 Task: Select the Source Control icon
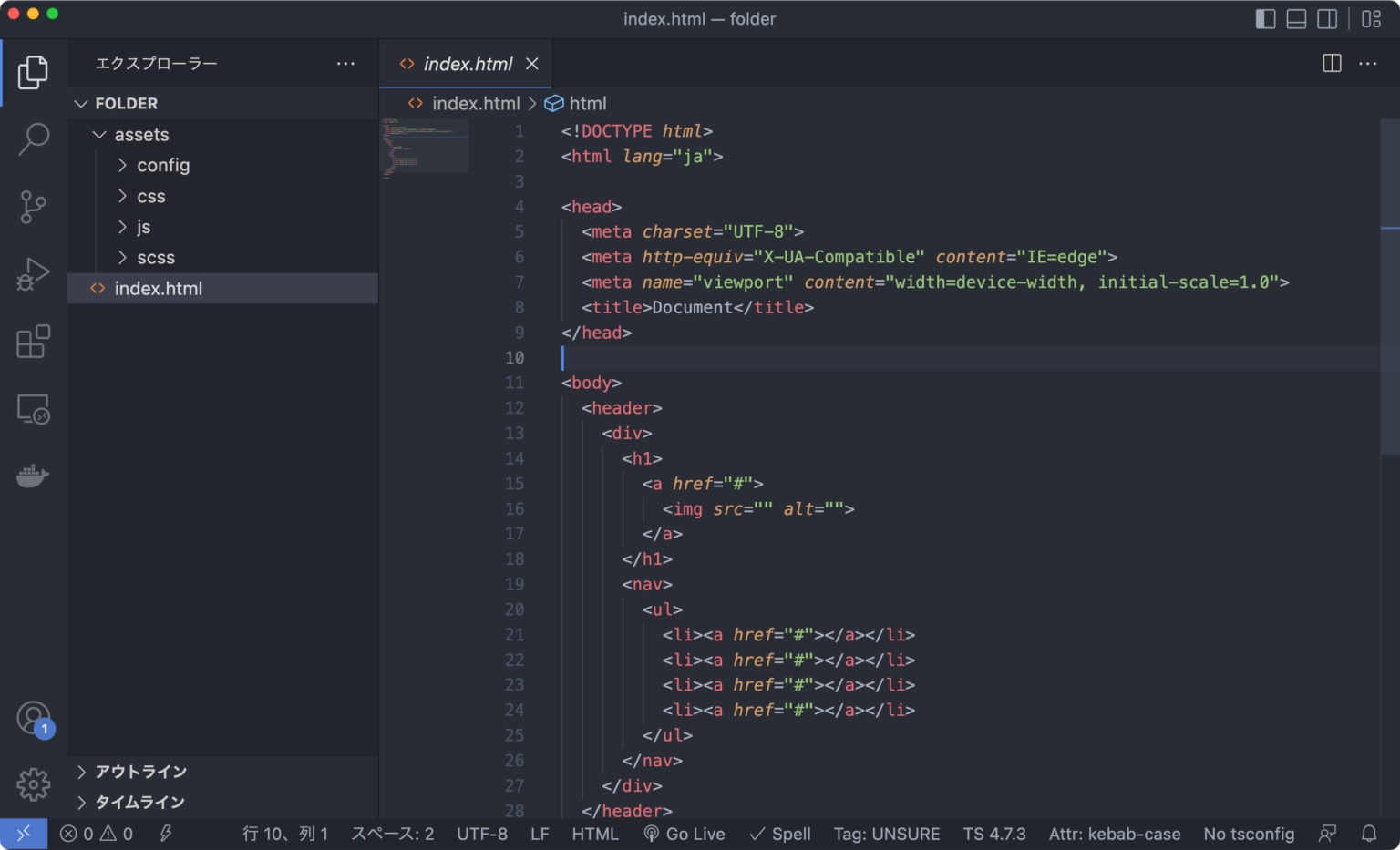(x=34, y=207)
